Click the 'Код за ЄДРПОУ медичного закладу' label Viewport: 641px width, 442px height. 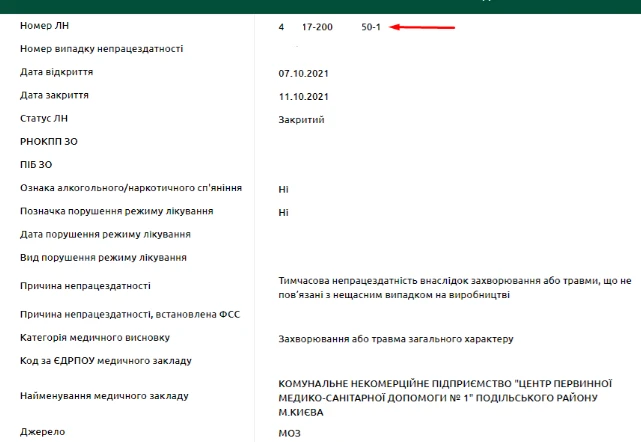105,360
